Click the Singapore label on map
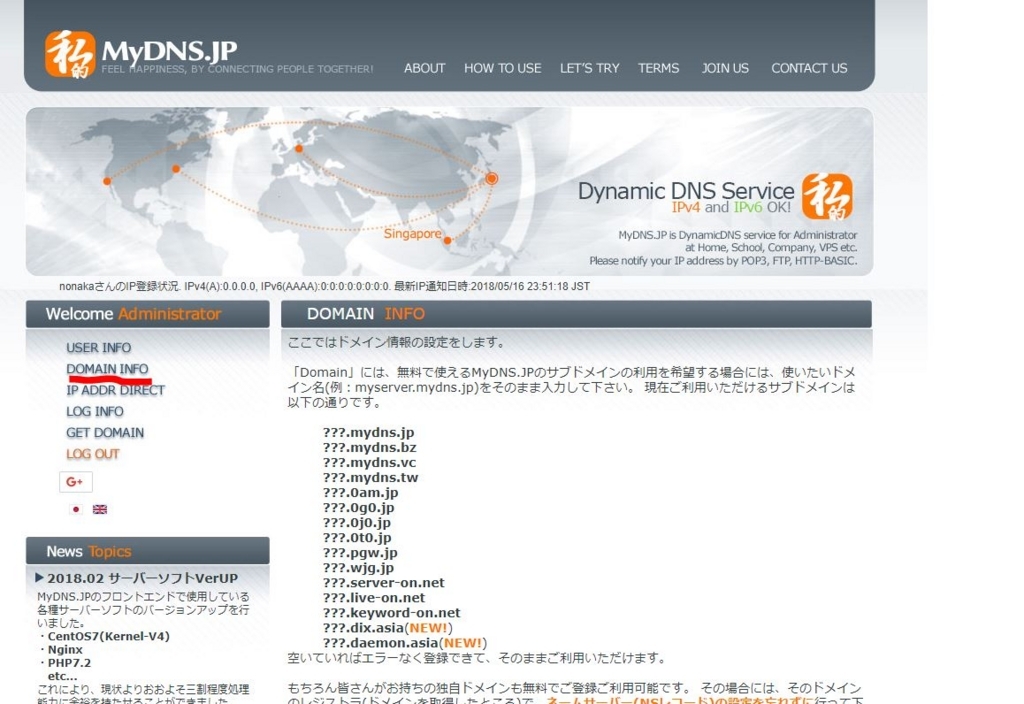The height and width of the screenshot is (704, 1024). [412, 233]
